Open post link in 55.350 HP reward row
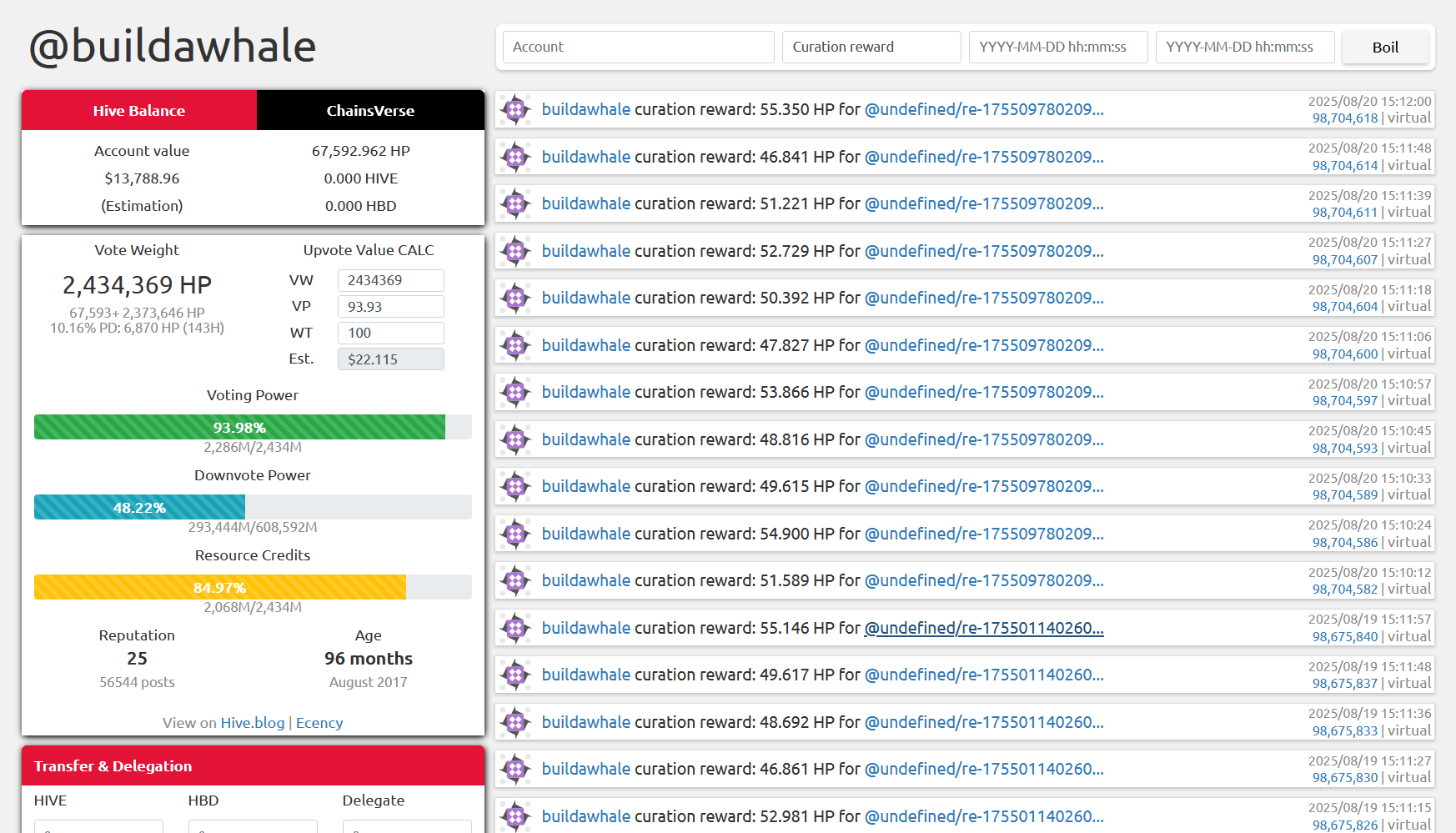Screen dimensions: 1456x833 click(984, 109)
